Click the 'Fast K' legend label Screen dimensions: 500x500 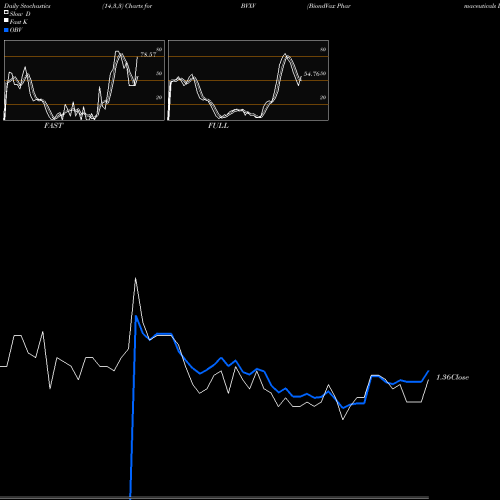[x=19, y=22]
